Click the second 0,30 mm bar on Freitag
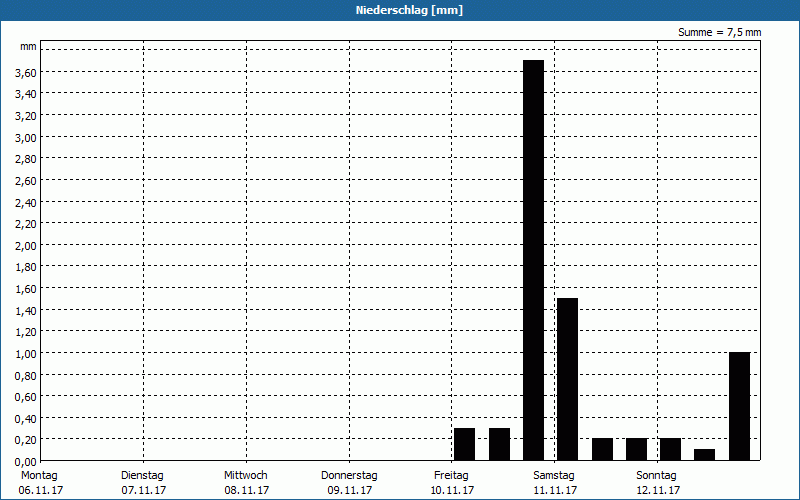 pos(499,444)
